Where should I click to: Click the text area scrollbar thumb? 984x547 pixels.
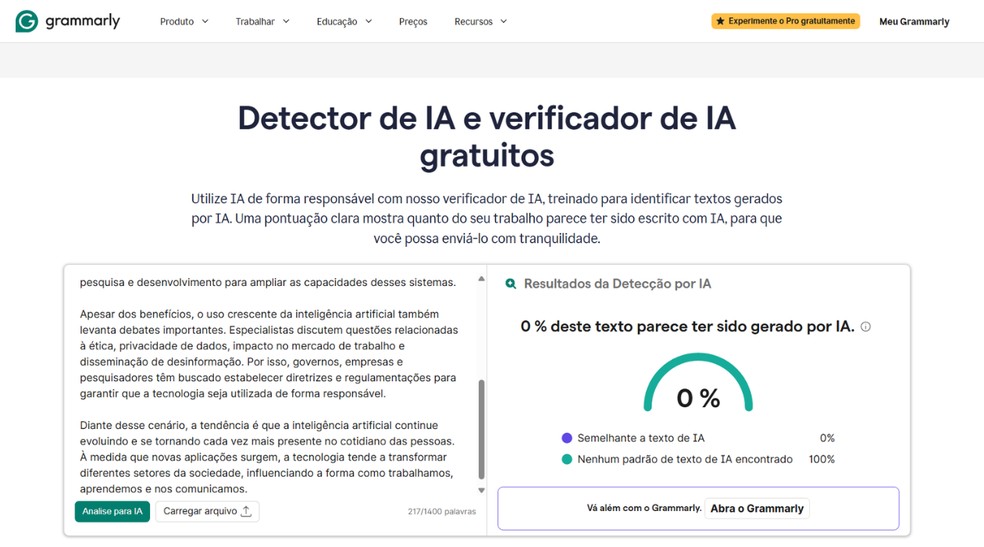tap(481, 429)
